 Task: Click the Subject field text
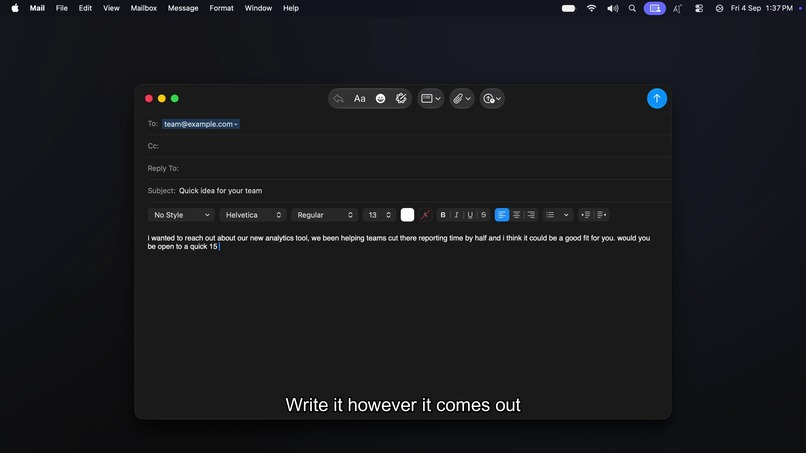221,191
